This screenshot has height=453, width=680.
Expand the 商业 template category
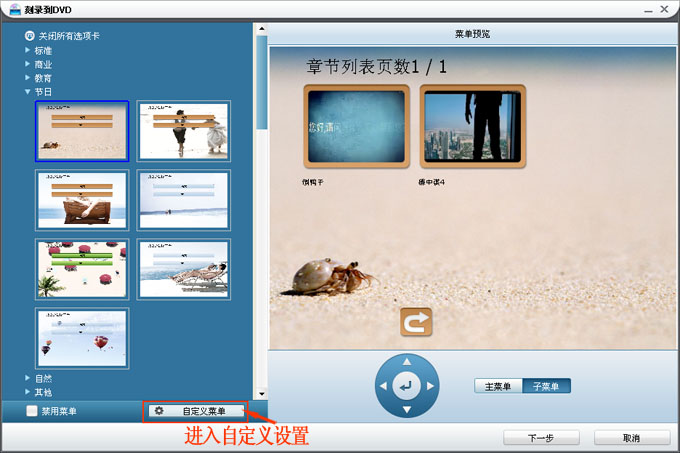pos(27,64)
